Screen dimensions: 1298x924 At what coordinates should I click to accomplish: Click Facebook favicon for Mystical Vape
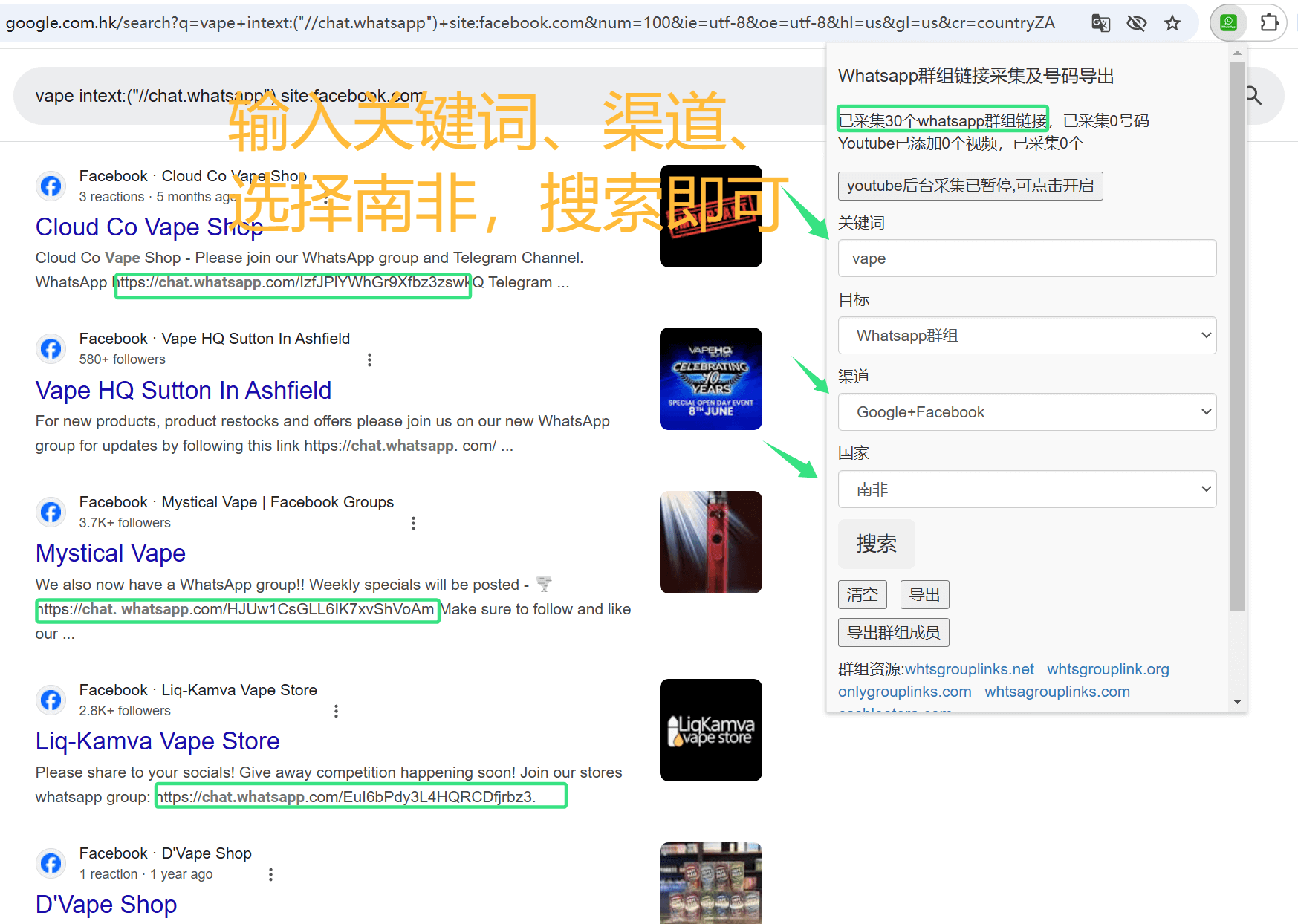[51, 512]
